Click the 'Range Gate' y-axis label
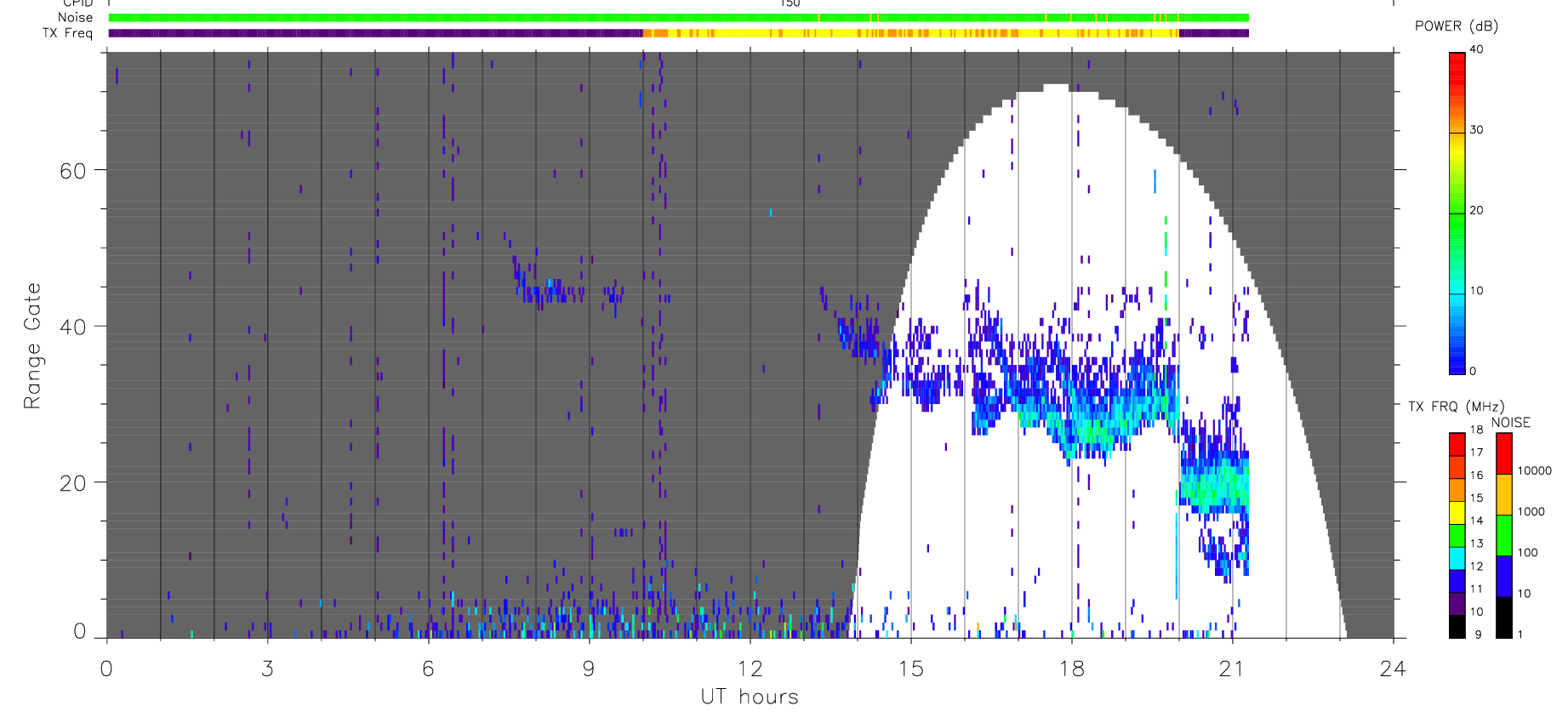This screenshot has width=1568, height=723. pyautogui.click(x=32, y=345)
